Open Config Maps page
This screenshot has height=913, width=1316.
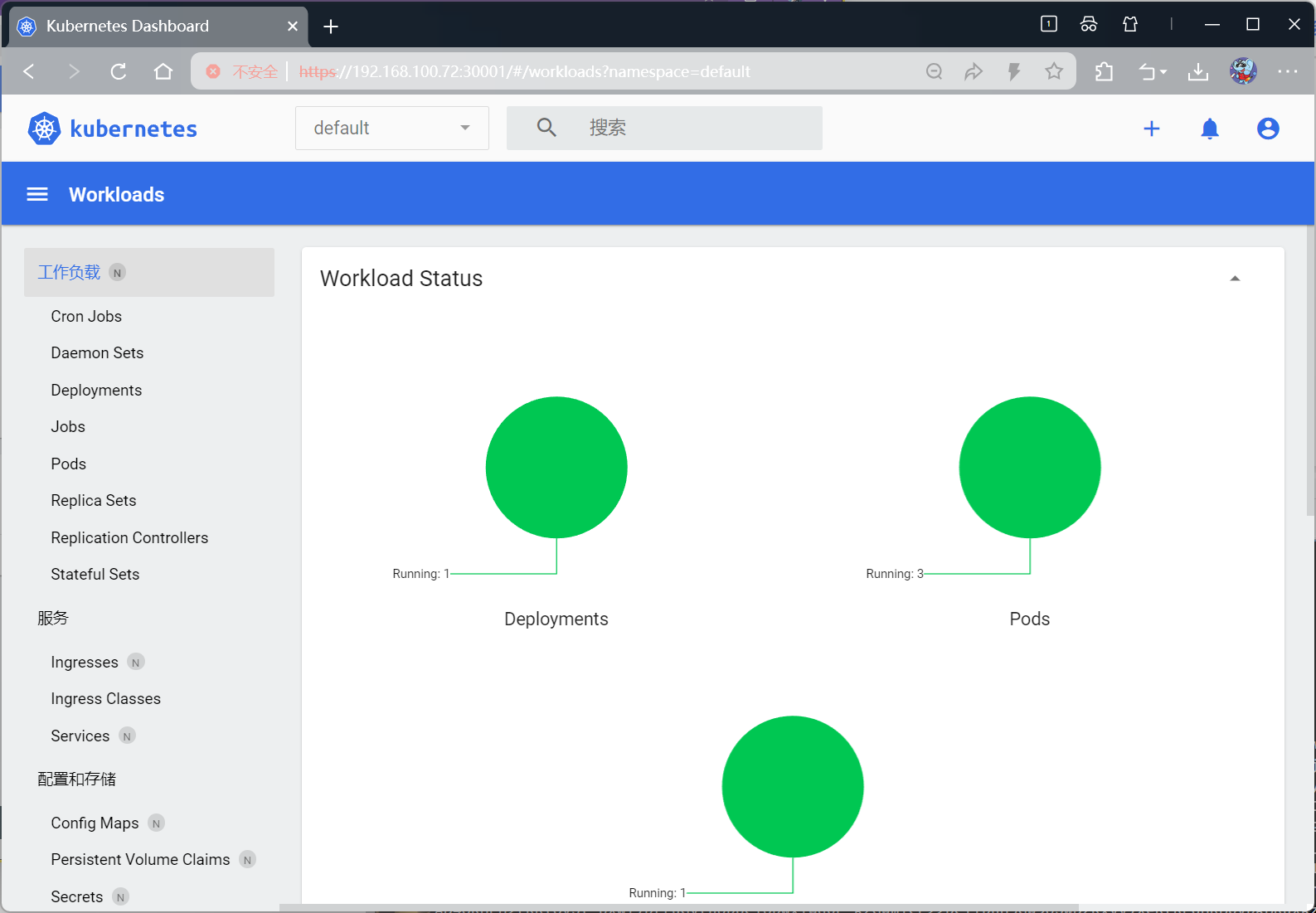95,823
